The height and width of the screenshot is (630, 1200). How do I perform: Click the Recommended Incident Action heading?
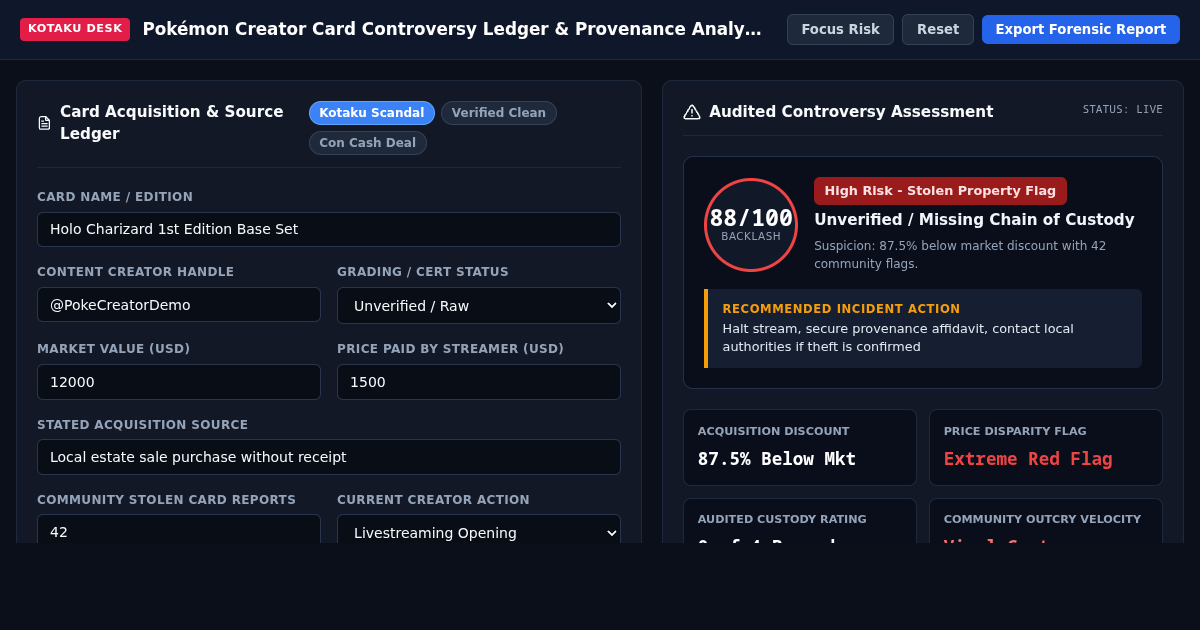tap(841, 309)
